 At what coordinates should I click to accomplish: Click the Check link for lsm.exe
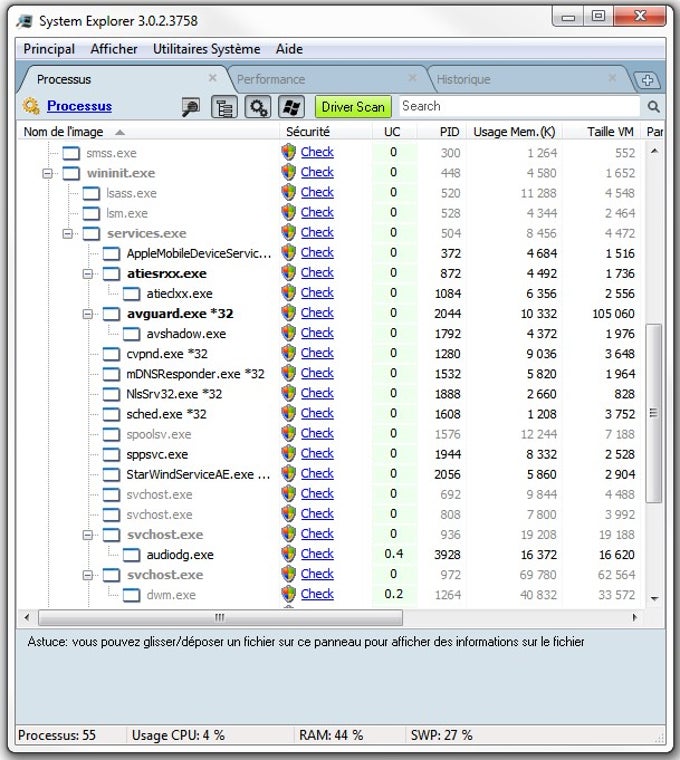point(317,212)
